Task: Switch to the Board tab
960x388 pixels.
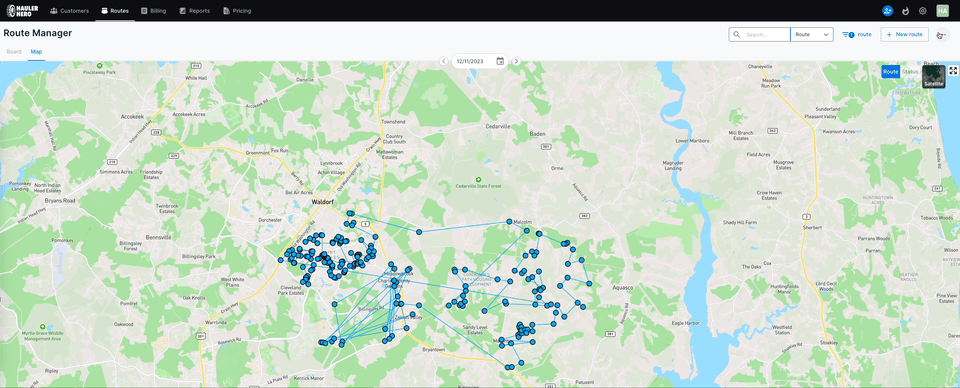Action: [x=13, y=51]
